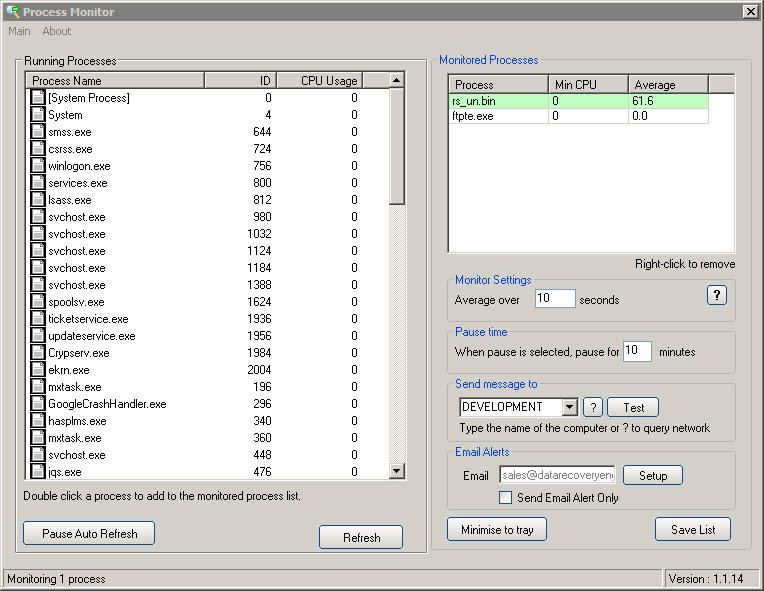
Task: Enable Send Email Alert Only checkbox
Action: [505, 497]
